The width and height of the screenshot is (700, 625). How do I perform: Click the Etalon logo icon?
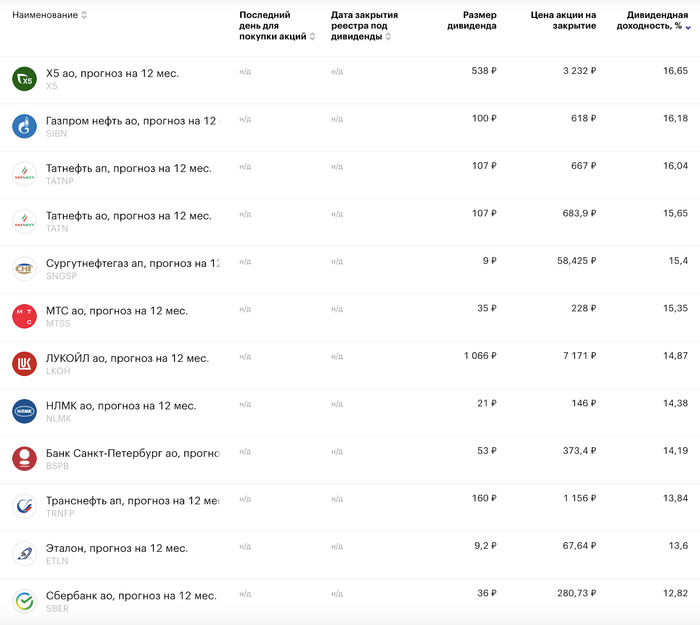point(24,553)
